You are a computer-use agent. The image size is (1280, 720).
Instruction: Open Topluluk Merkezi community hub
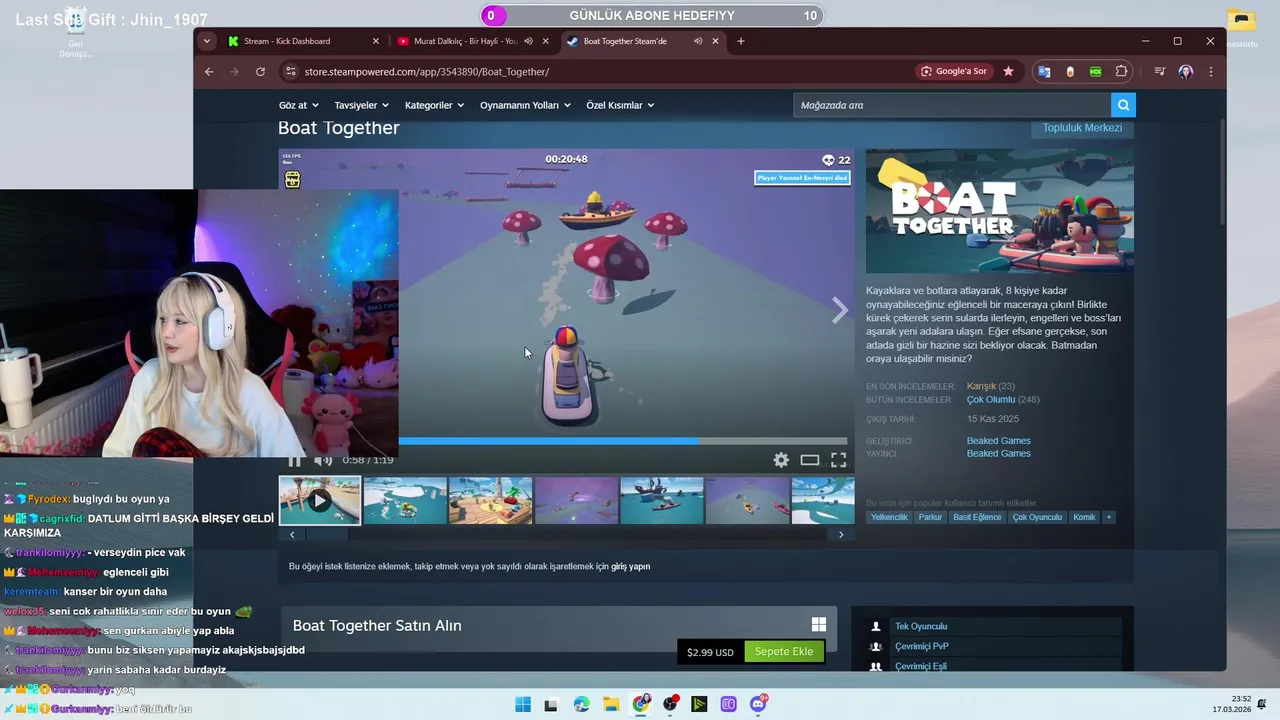(1082, 128)
